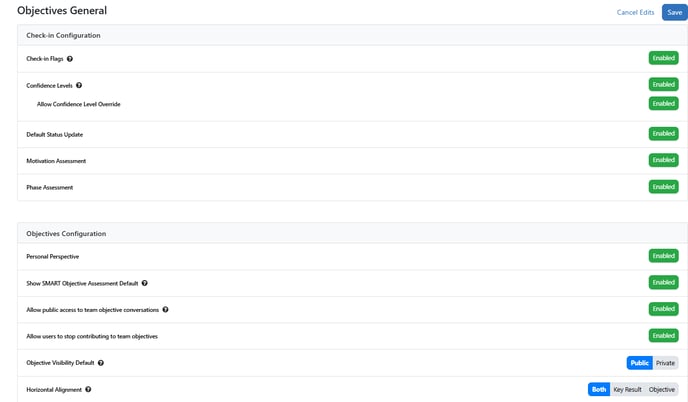The width and height of the screenshot is (688, 402).
Task: Toggle Confidence Levels Enabled switch
Action: coord(663,85)
